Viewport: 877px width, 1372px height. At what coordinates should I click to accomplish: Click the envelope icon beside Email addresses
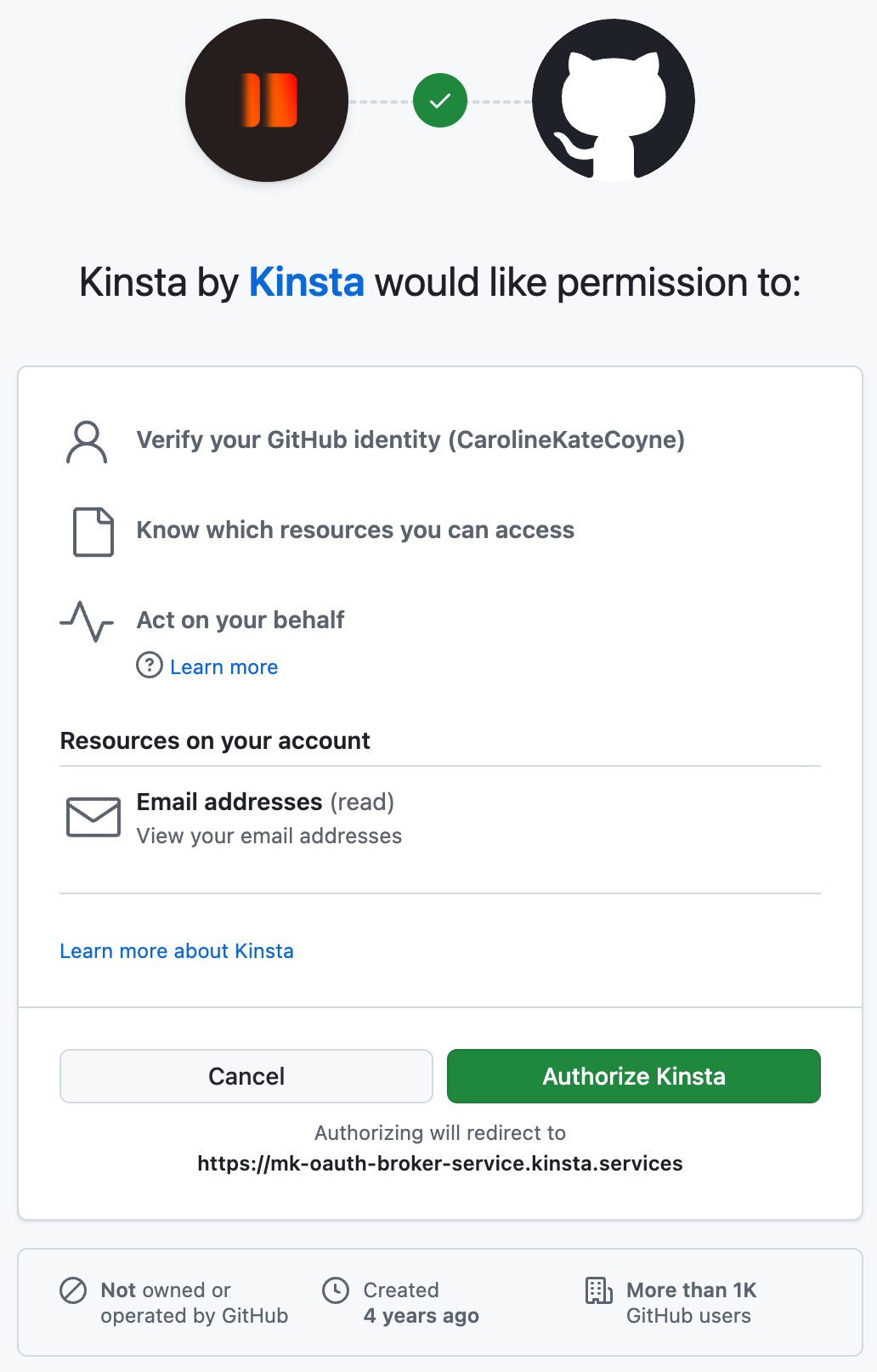[93, 817]
